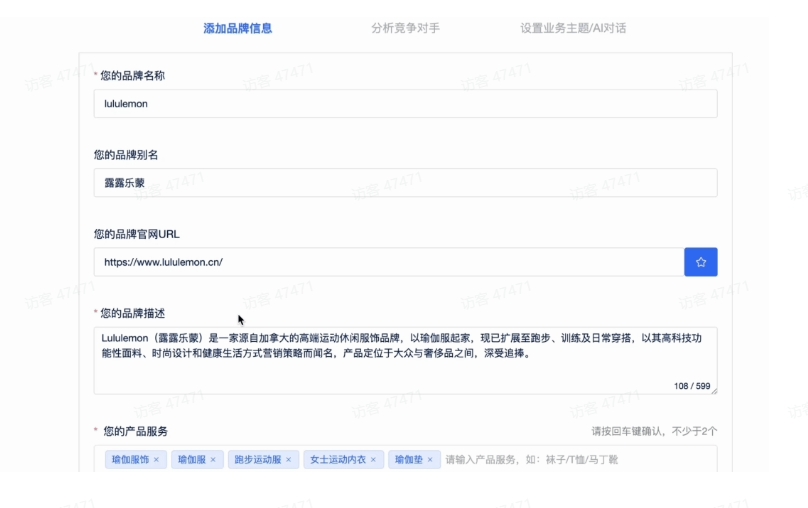Select the 跑步运动服 tag text

click(x=258, y=460)
